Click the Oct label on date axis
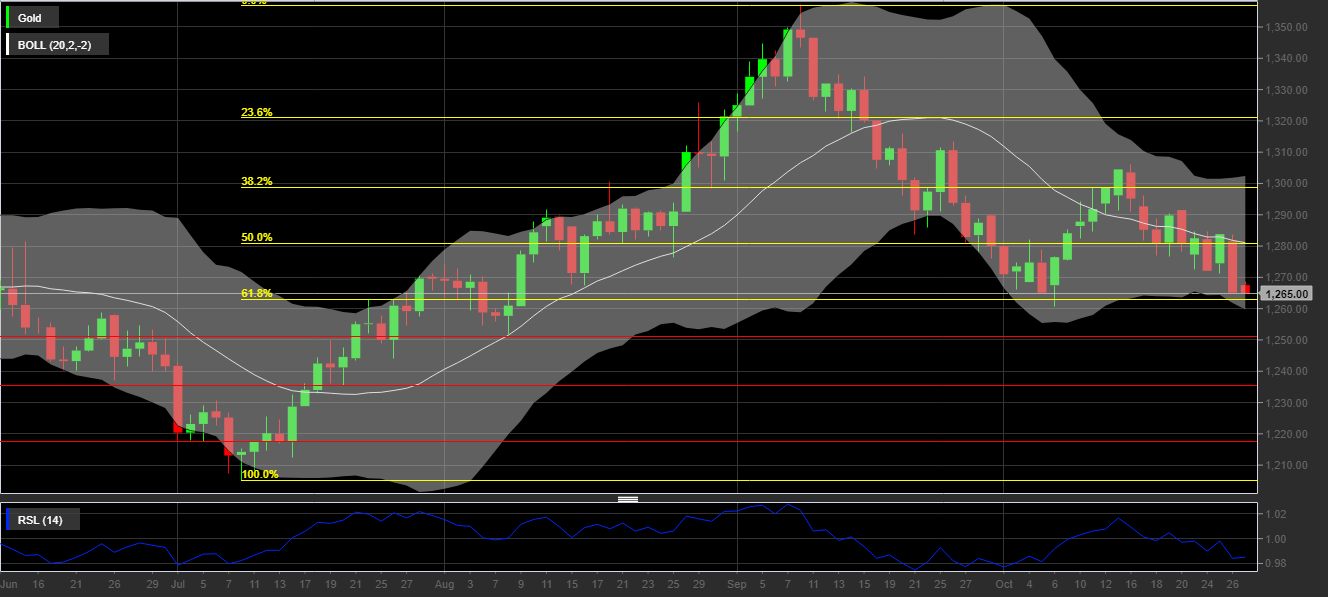This screenshot has height=597, width=1328. pyautogui.click(x=1004, y=584)
